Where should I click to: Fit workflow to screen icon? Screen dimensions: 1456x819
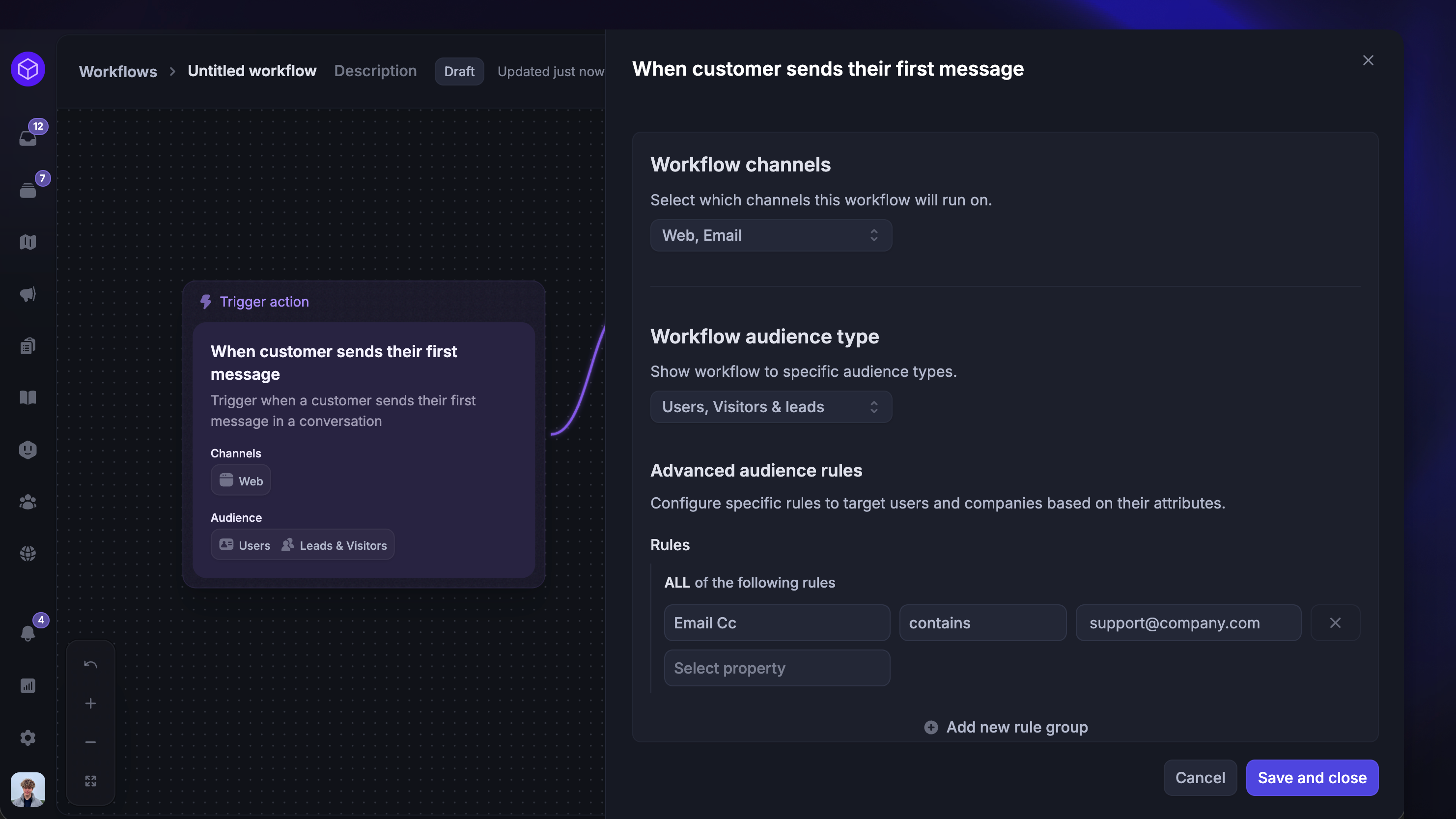[x=90, y=781]
